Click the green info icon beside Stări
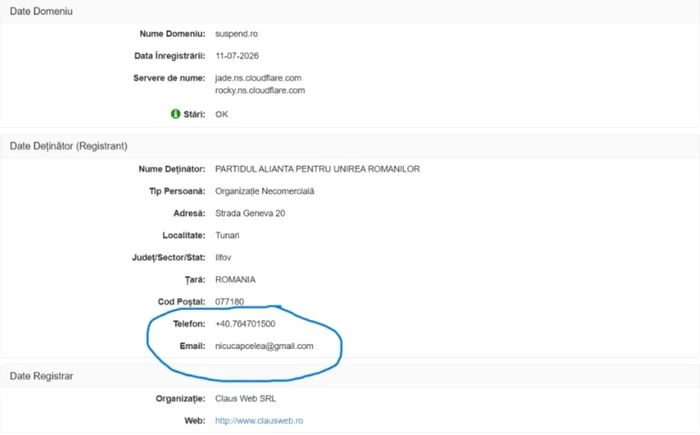Screen dimensions: 700x435 coord(175,114)
